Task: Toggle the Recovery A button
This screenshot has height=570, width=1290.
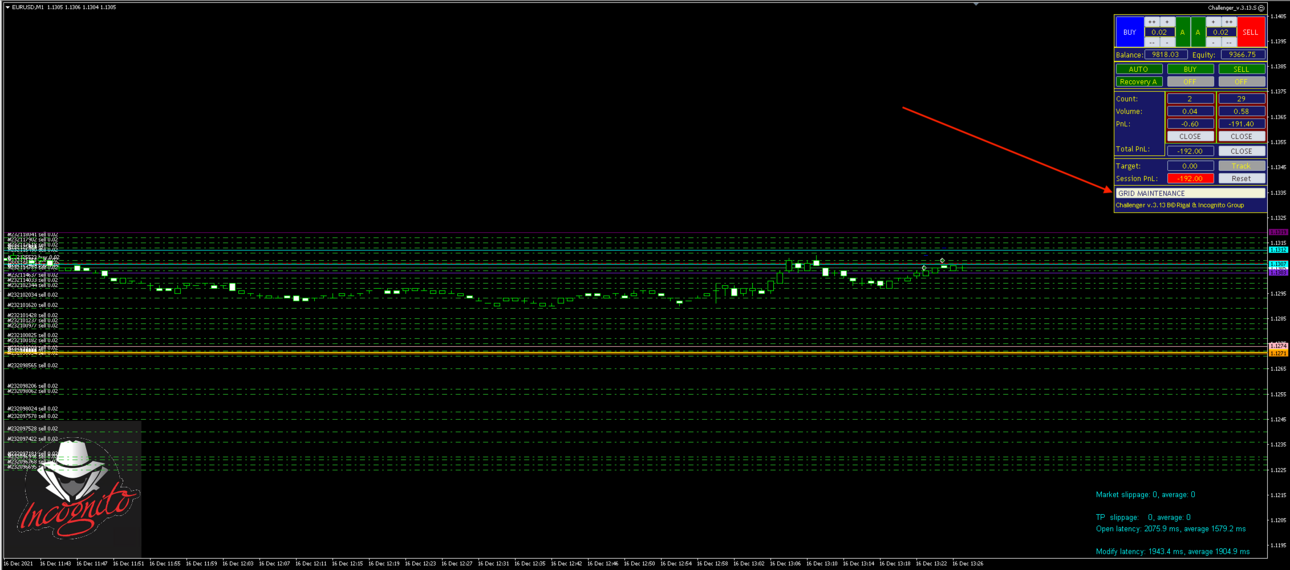Action: 1139,82
